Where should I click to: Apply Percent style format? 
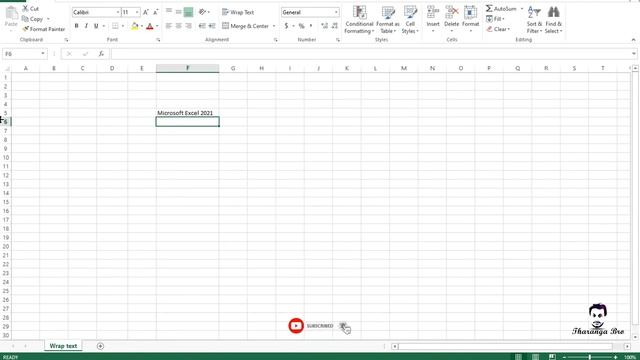coord(301,26)
